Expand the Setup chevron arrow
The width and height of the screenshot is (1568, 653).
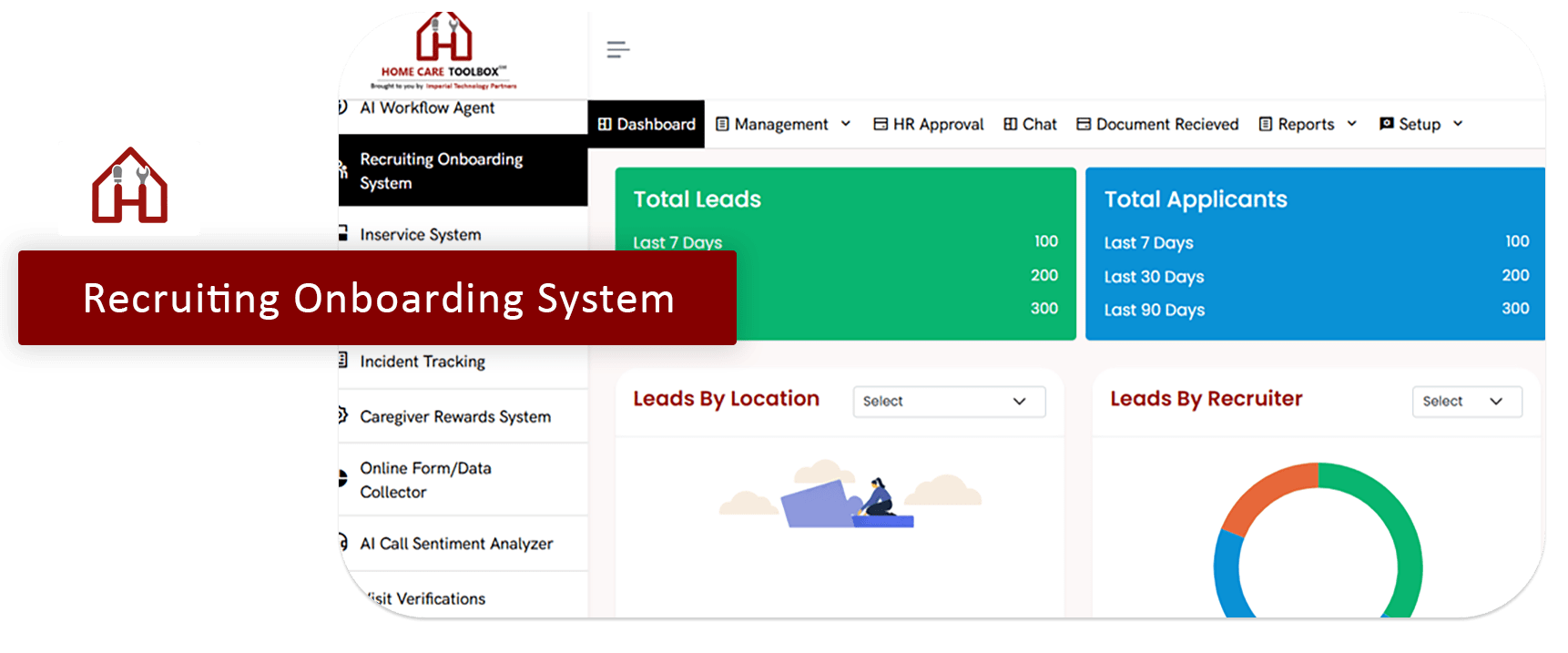pos(1458,124)
